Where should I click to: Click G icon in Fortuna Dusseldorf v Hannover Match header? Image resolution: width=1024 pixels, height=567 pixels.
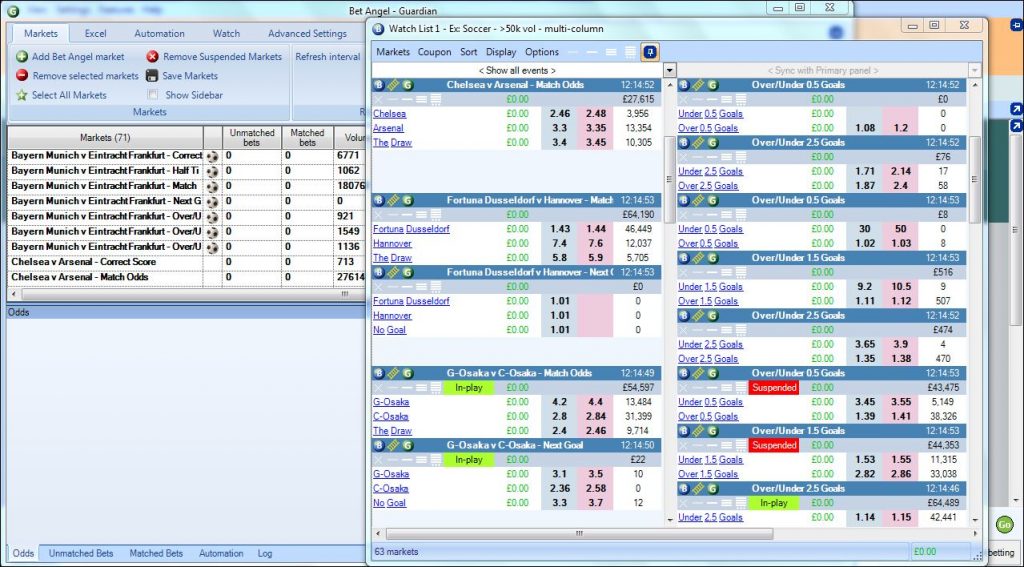(x=408, y=200)
